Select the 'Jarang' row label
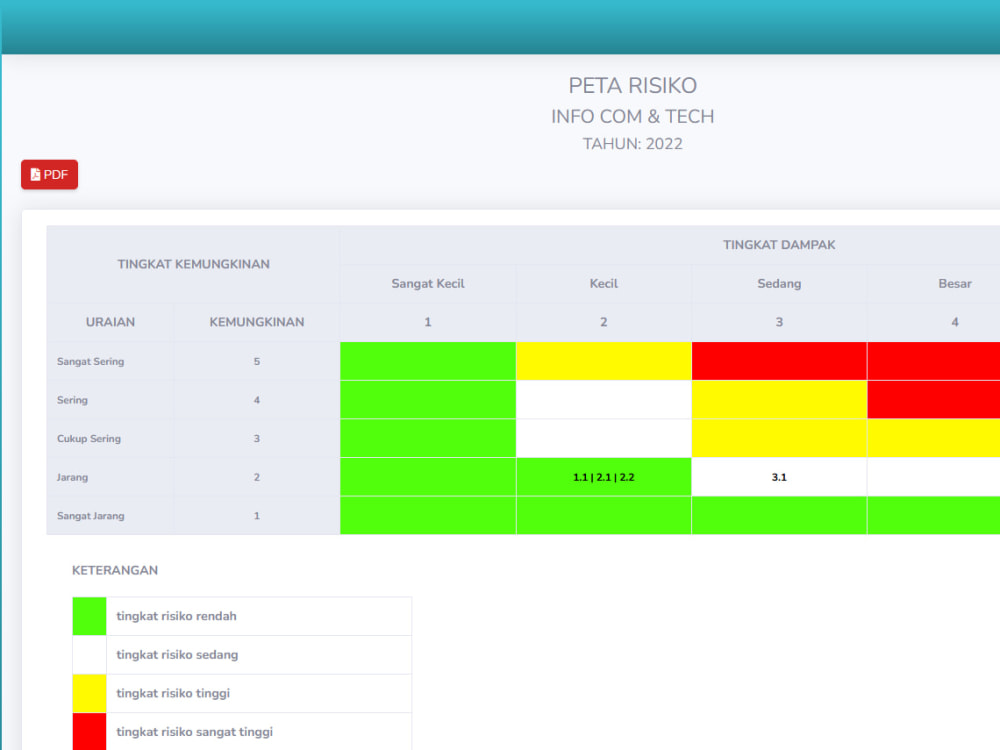Screen dimensions: 1000x750 click(72, 477)
